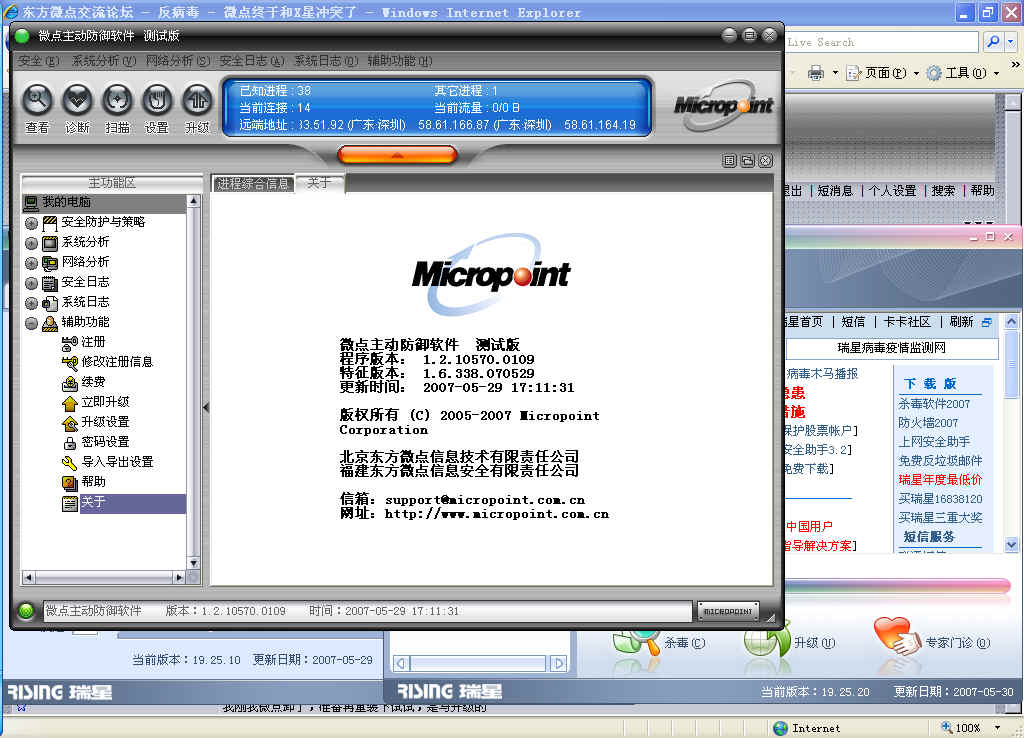Open the 安全日志(A) menu in the menu bar
Screen dimensions: 1024x738
(251, 61)
